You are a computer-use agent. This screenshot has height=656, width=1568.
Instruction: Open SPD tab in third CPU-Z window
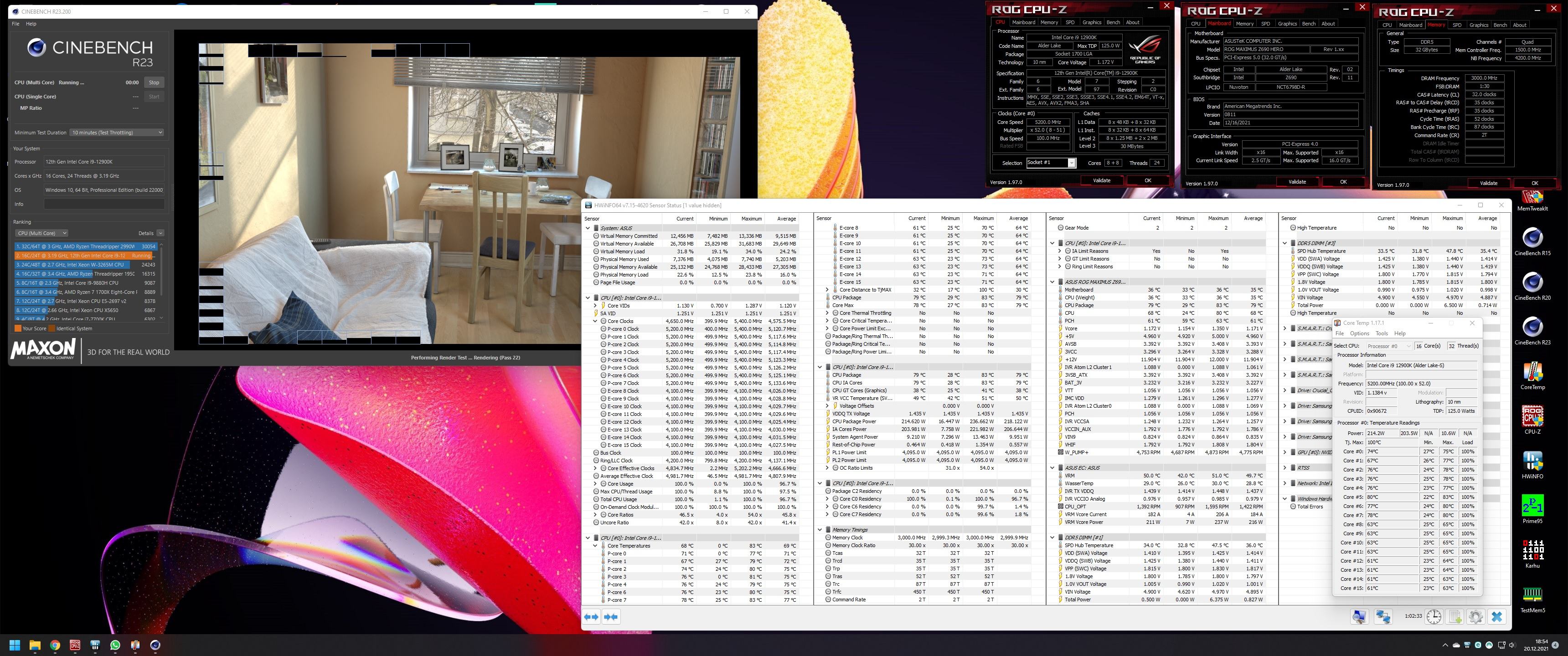tap(1457, 25)
